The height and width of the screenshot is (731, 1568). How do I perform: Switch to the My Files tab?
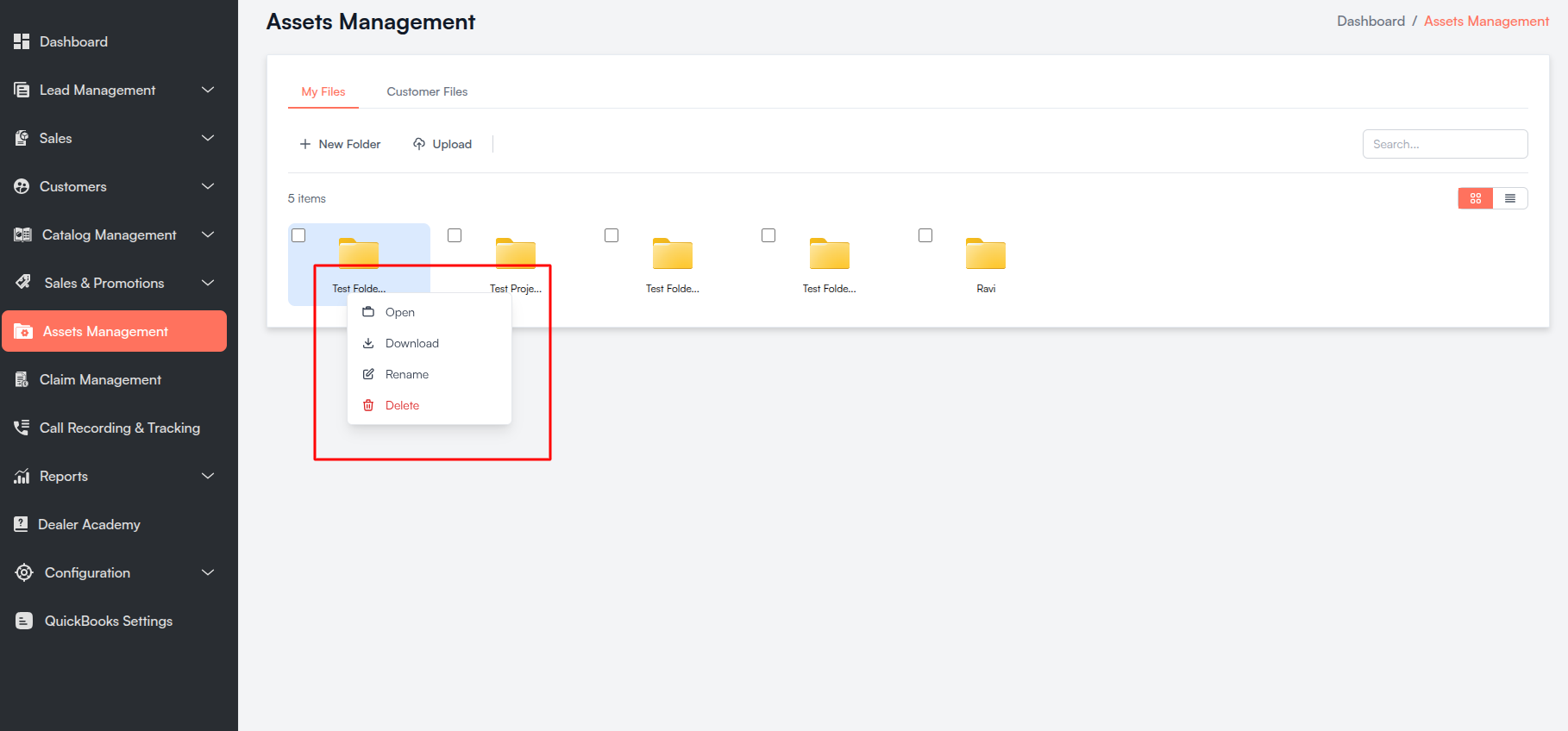[x=323, y=91]
